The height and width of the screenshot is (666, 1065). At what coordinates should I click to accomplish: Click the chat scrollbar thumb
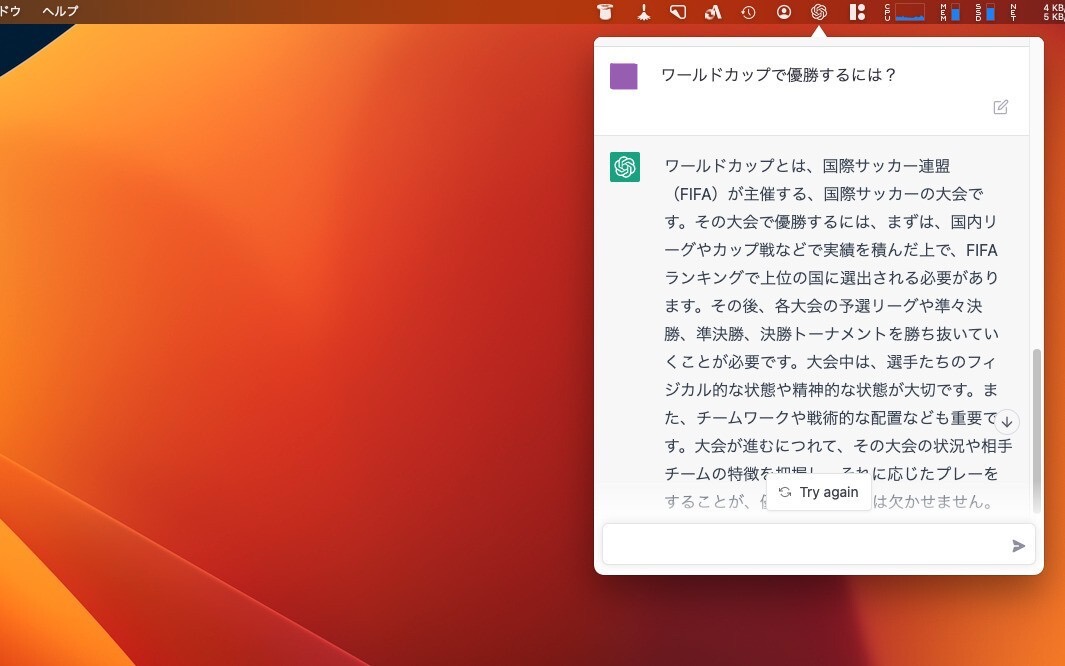point(1036,428)
